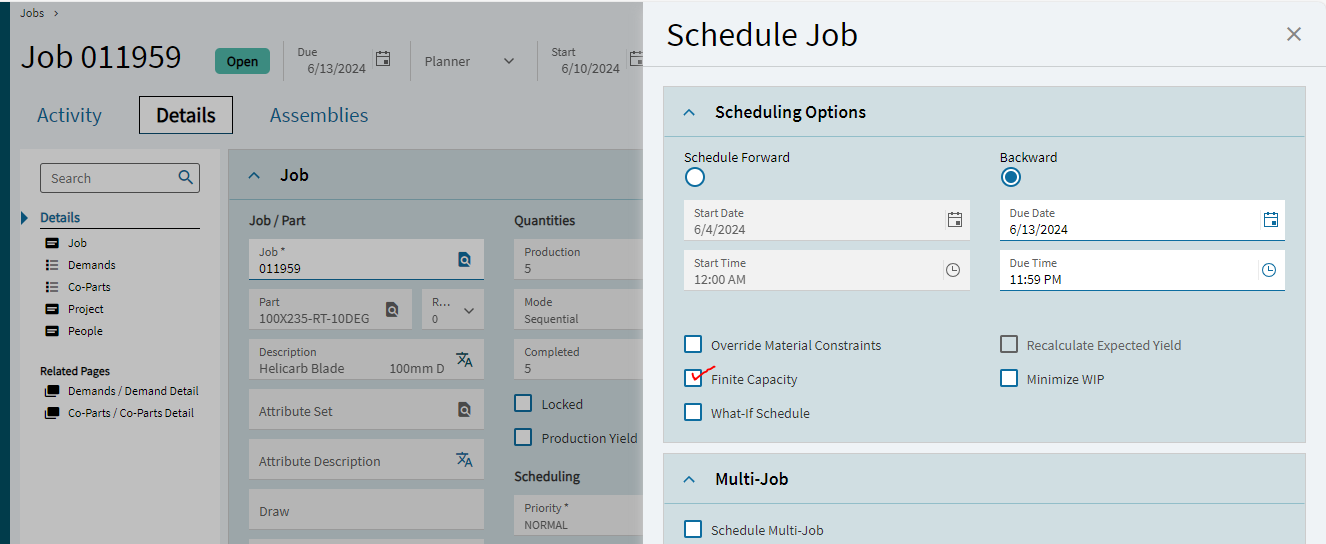Click the Attribute Set search icon
This screenshot has height=544, width=1326.
tap(464, 409)
